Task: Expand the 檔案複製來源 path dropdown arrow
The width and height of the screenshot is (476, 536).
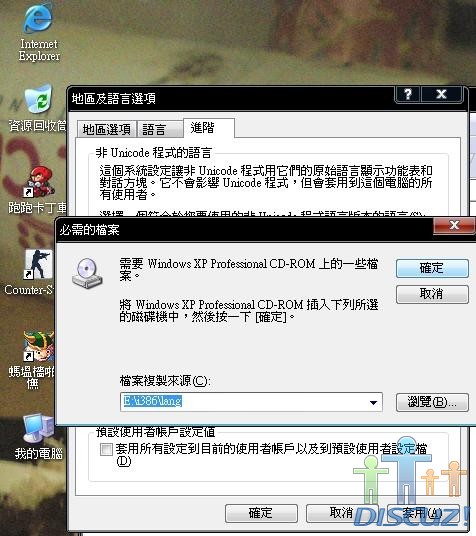Action: [373, 403]
